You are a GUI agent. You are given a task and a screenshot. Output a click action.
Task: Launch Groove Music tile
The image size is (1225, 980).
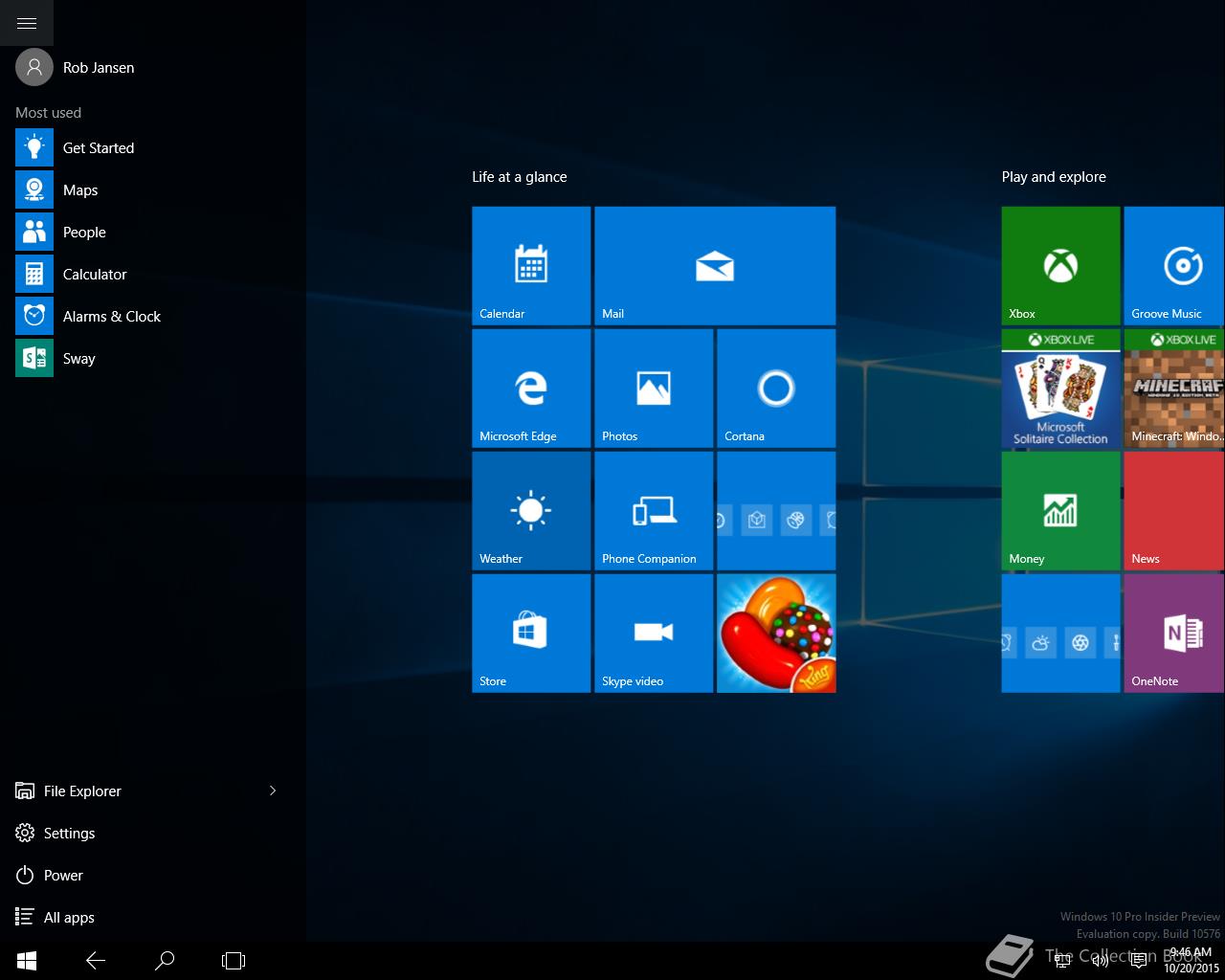pyautogui.click(x=1174, y=266)
